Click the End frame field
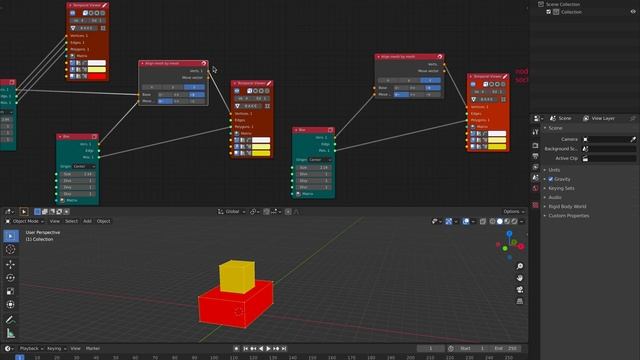The height and width of the screenshot is (360, 640). (x=506, y=349)
